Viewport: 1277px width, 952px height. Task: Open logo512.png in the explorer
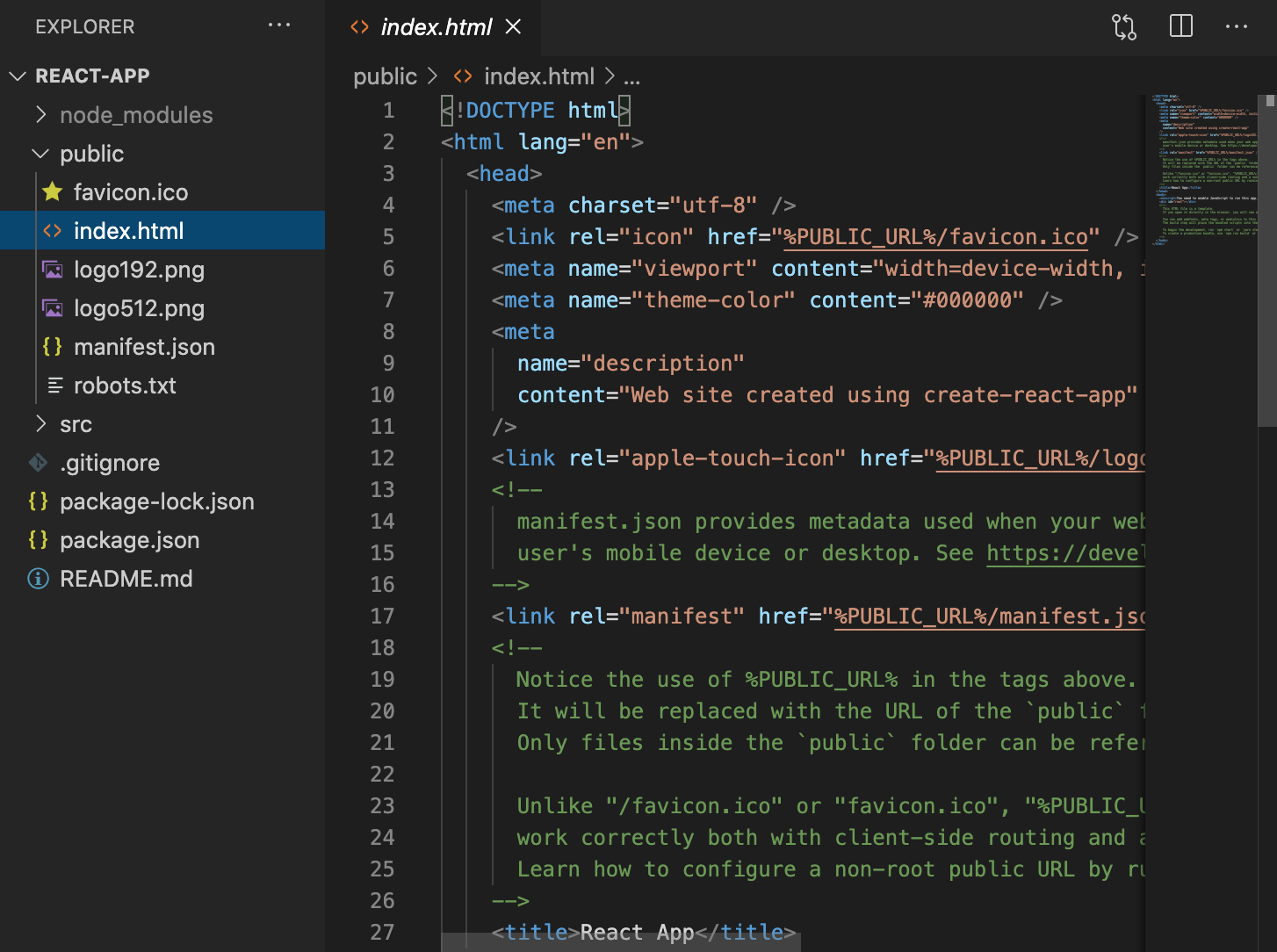139,307
